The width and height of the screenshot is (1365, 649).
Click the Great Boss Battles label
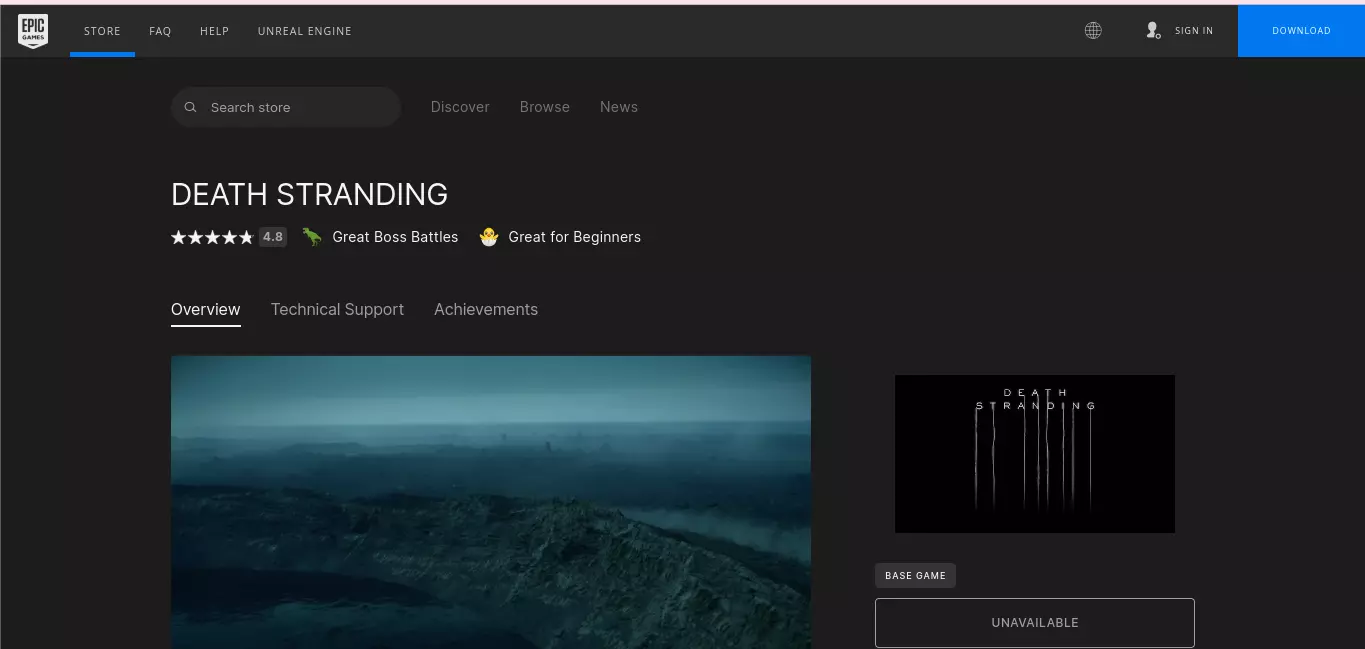coord(395,237)
